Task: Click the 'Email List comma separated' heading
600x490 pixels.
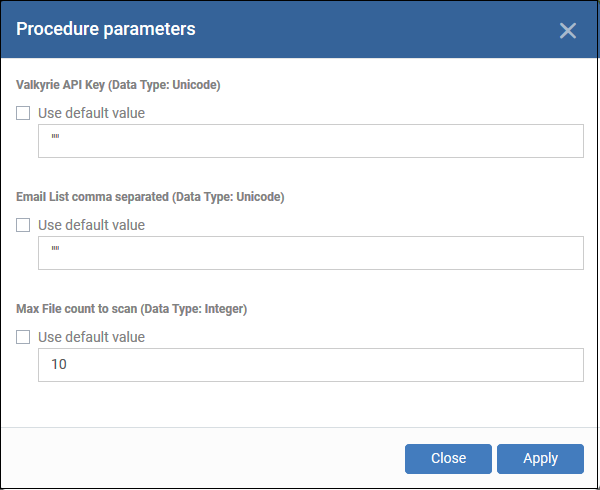Action: (x=92, y=197)
